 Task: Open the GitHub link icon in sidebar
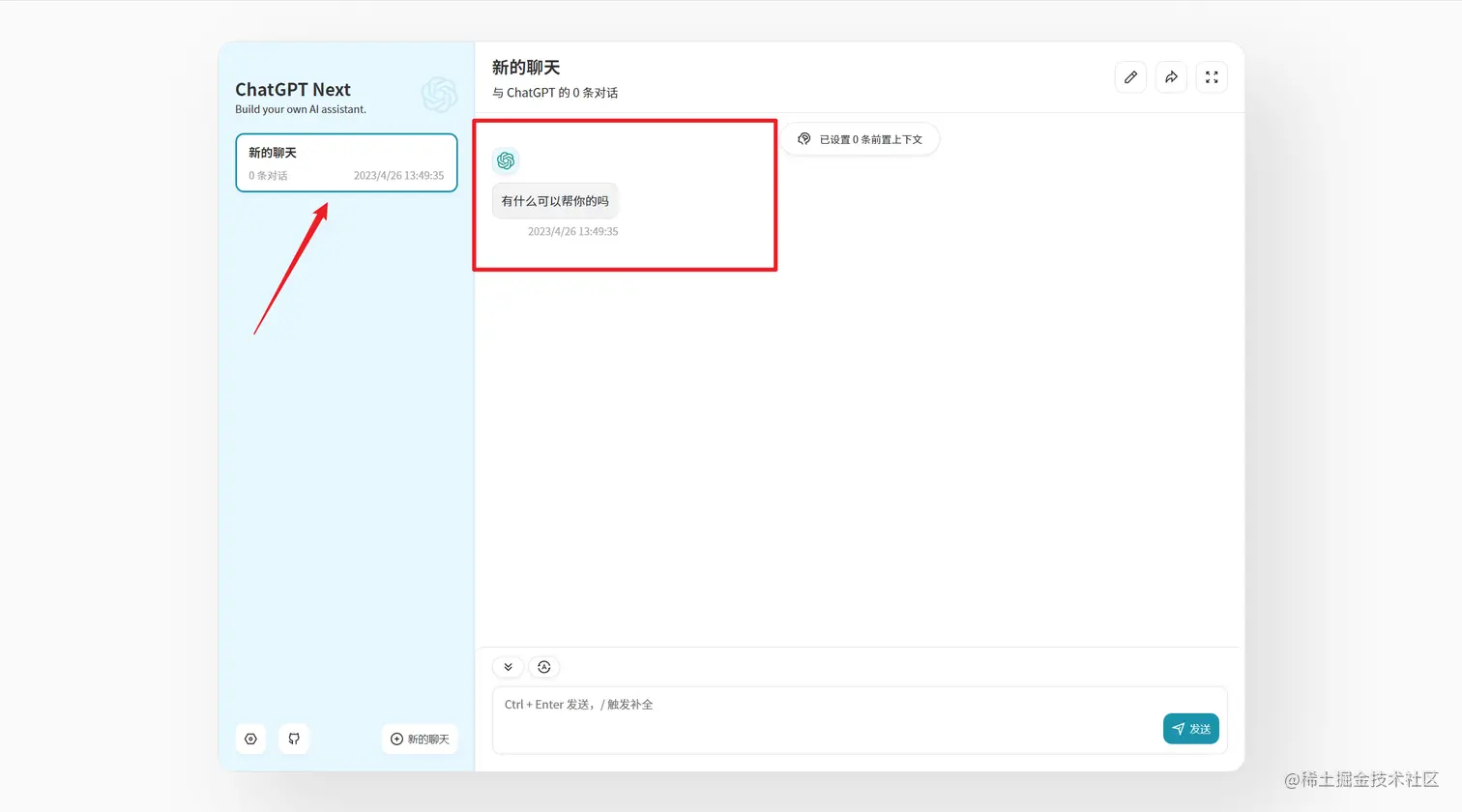click(x=294, y=739)
